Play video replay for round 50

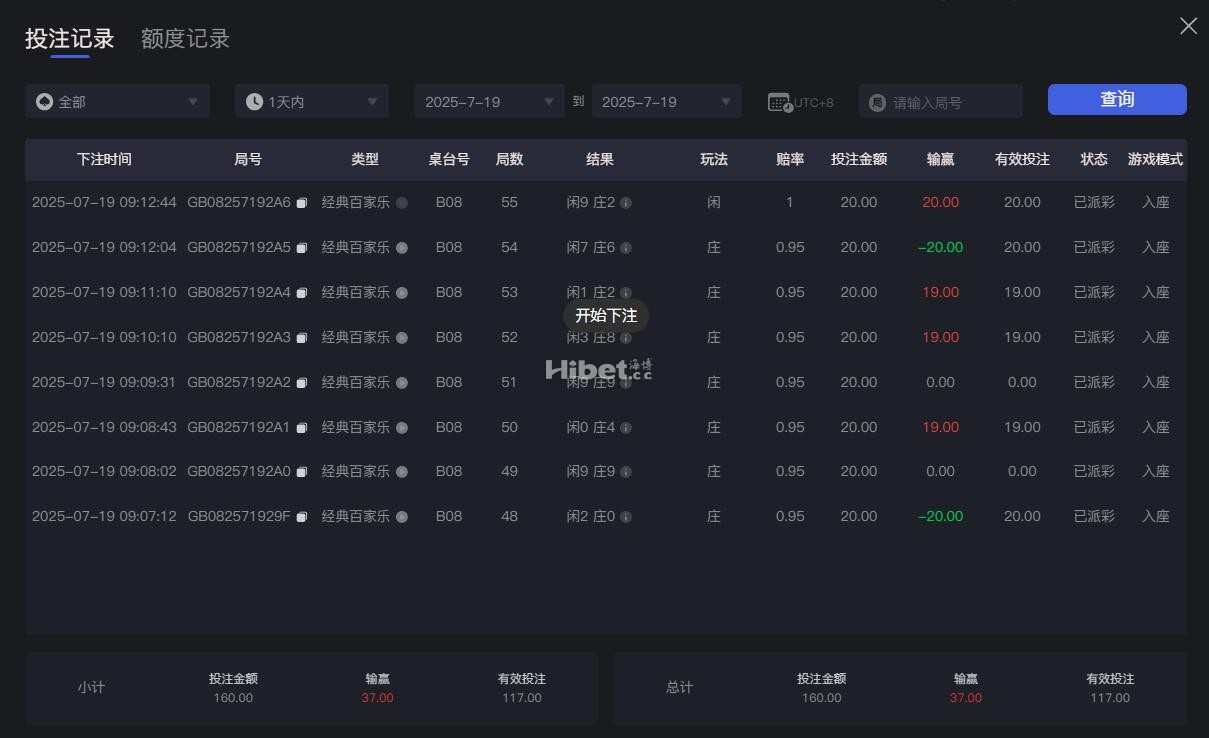[402, 428]
